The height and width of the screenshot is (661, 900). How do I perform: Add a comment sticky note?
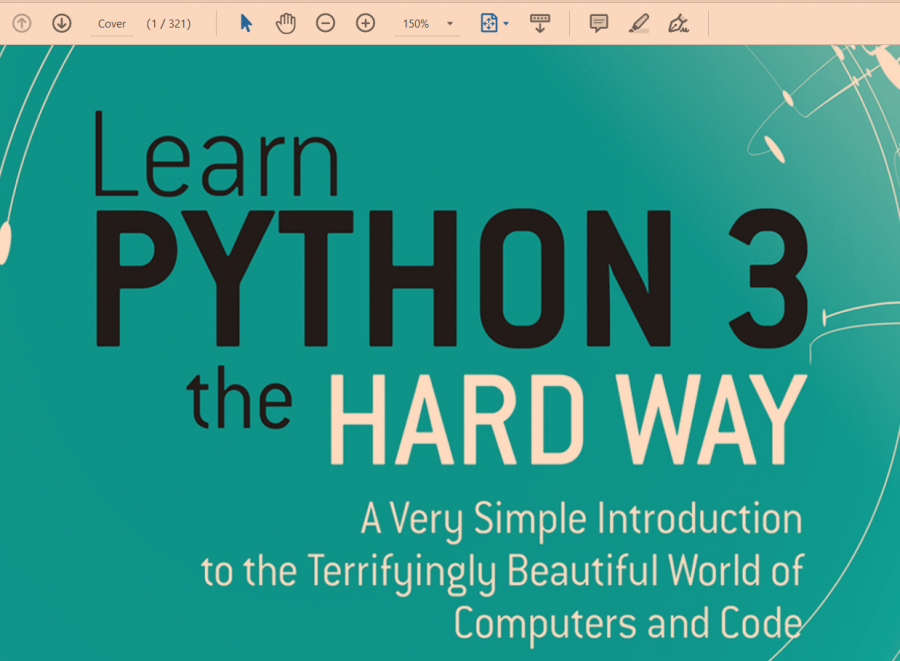(x=599, y=23)
